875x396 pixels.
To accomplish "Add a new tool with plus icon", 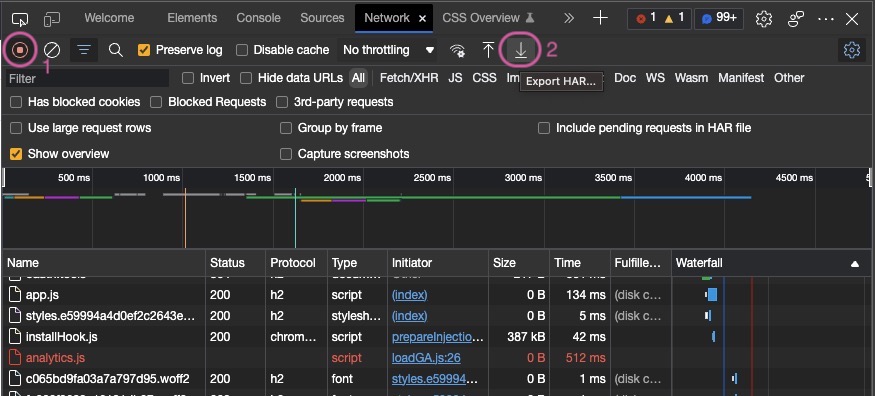I will (600, 18).
